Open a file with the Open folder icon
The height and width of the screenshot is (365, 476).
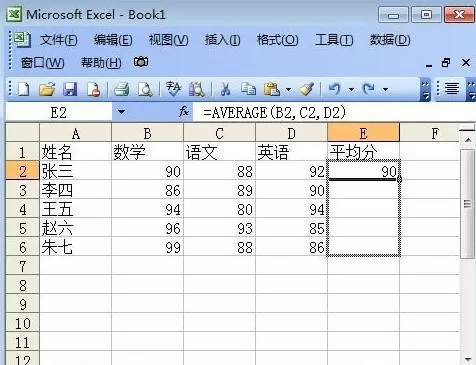point(47,89)
